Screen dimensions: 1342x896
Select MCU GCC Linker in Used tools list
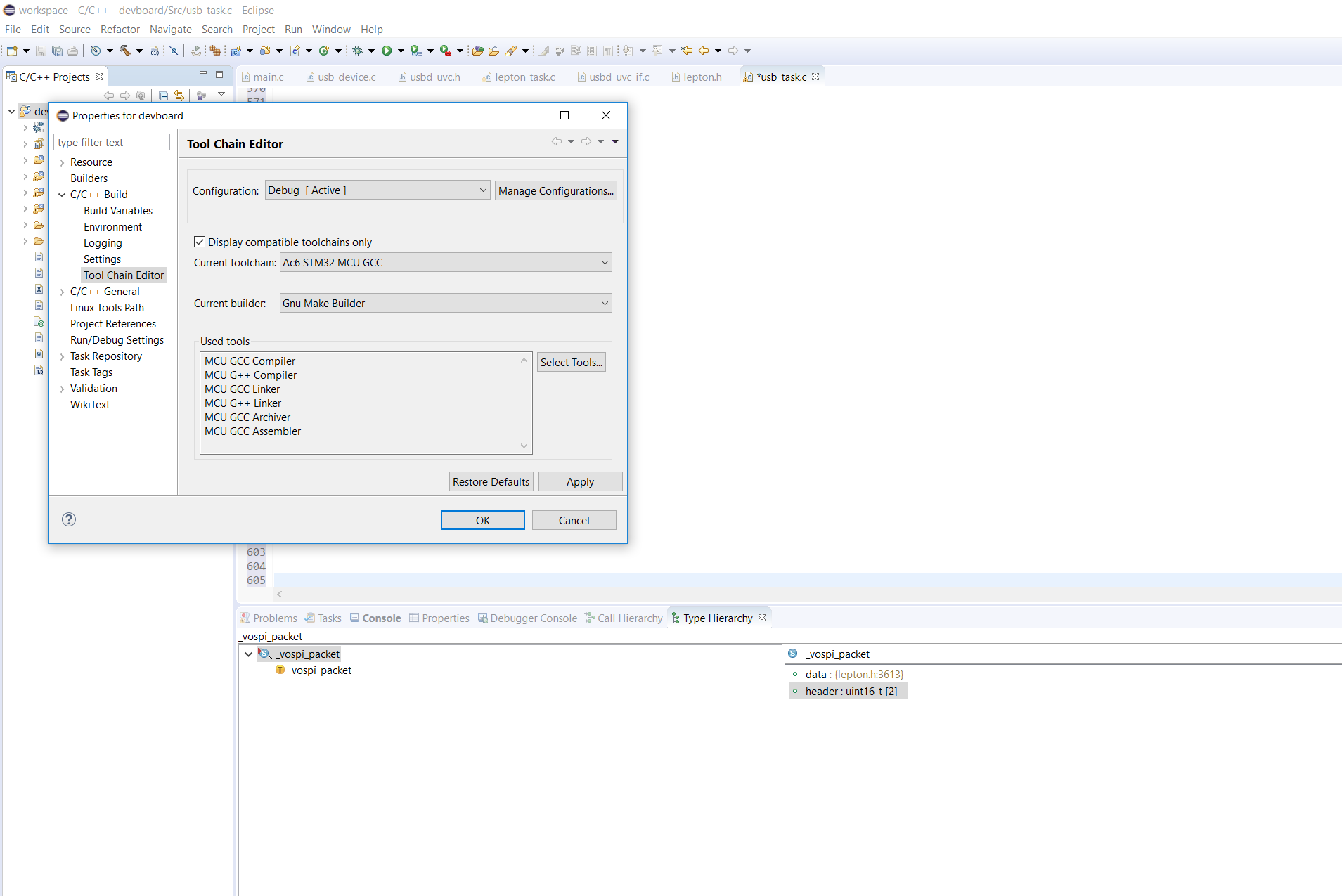tap(243, 389)
